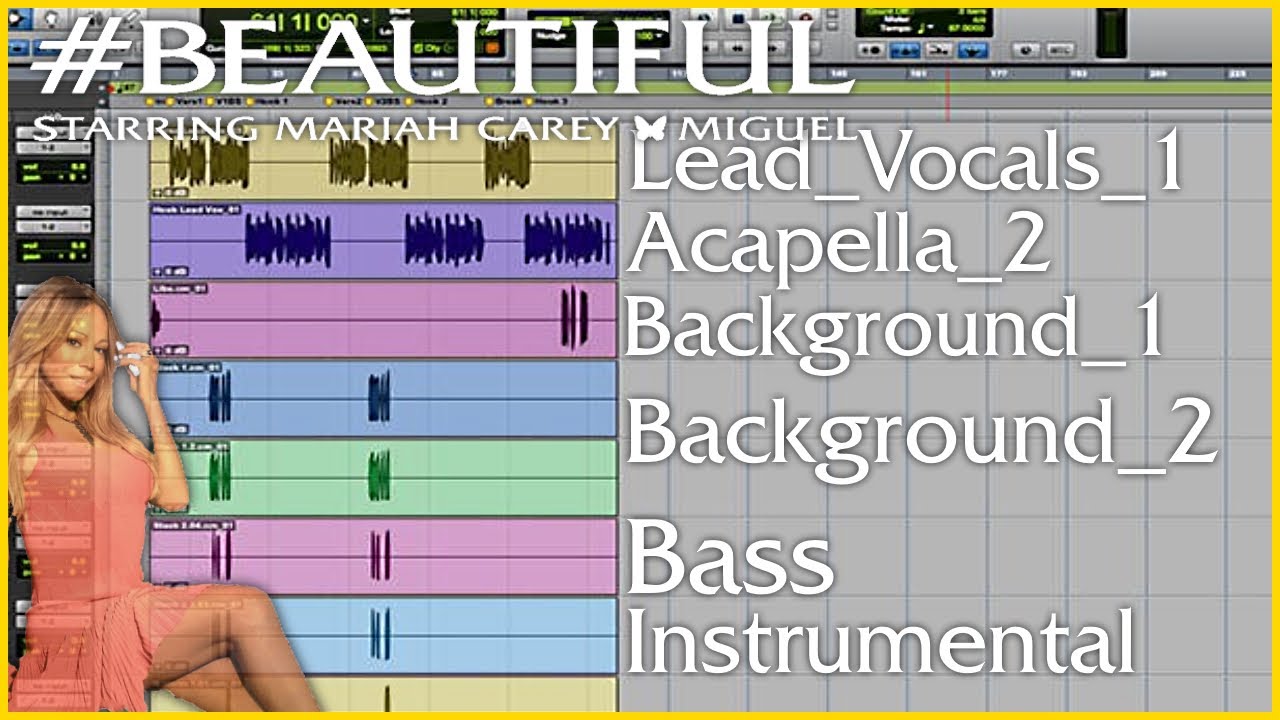Toggle the Wait for Note MIDI button
This screenshot has width=1280, height=720.
[x=871, y=50]
